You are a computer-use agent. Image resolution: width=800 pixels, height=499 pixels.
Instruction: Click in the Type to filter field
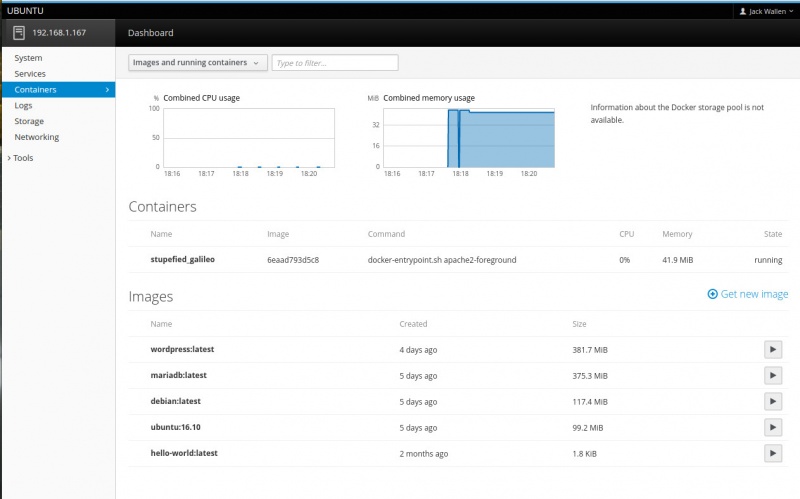tap(335, 63)
